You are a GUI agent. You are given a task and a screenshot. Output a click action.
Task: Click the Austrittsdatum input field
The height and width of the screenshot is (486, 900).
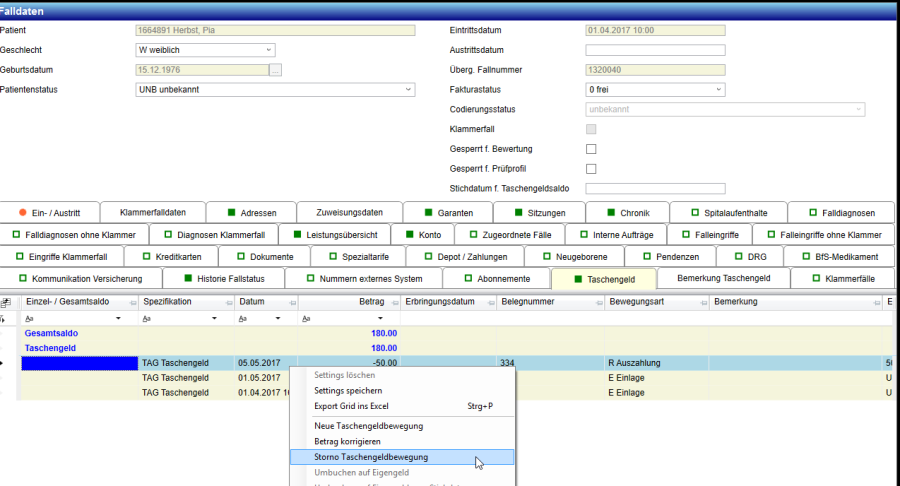click(x=655, y=50)
